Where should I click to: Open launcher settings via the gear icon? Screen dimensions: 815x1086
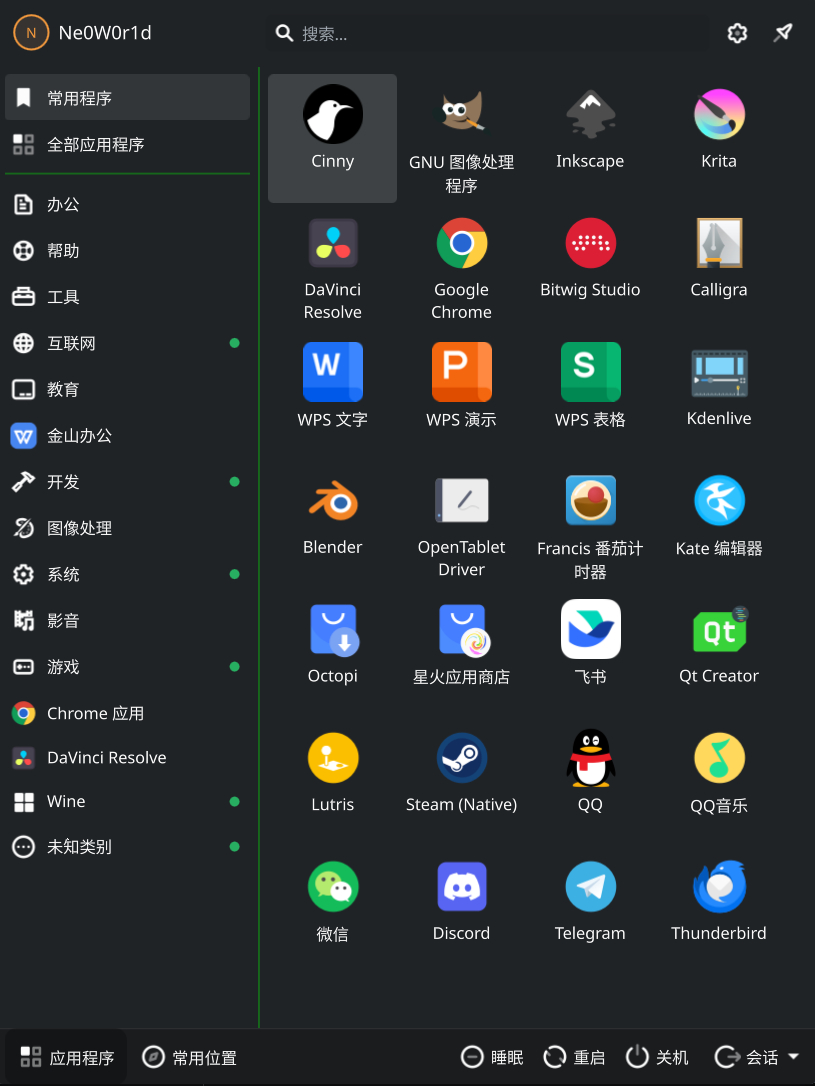coord(737,33)
